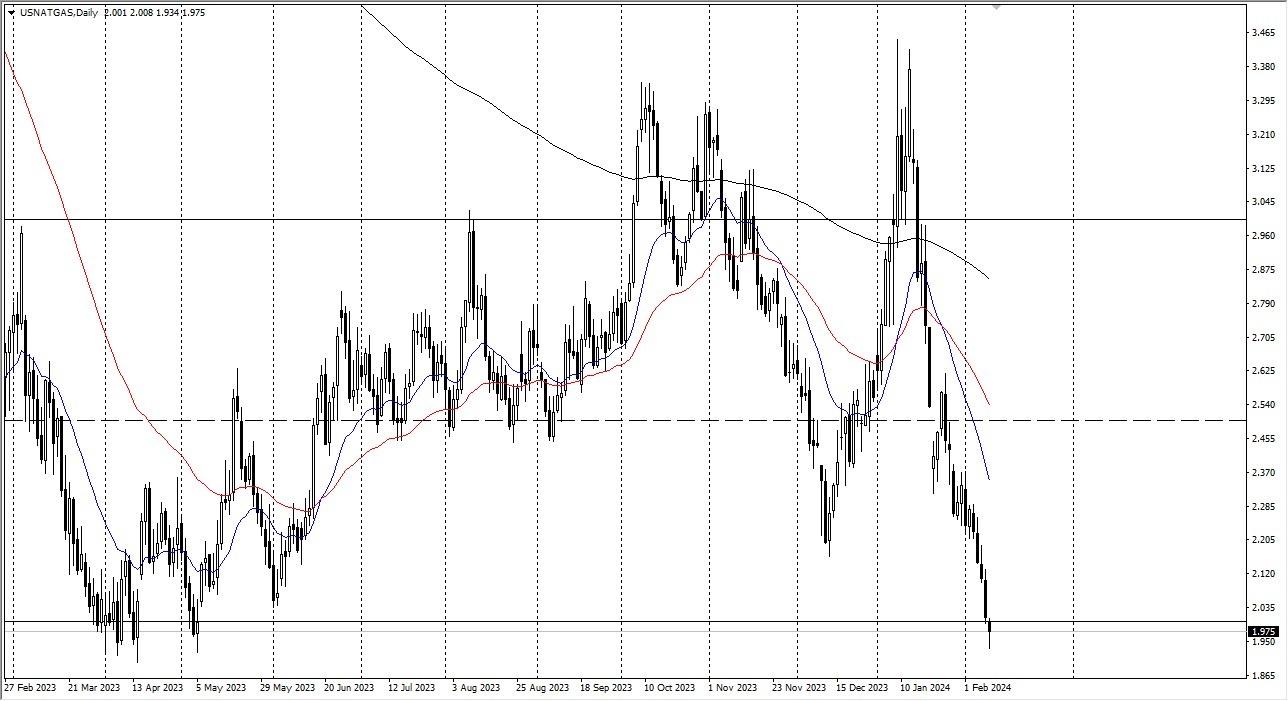Image resolution: width=1288 pixels, height=701 pixels.
Task: Click the 18 Sep 2023 date label
Action: click(607, 688)
